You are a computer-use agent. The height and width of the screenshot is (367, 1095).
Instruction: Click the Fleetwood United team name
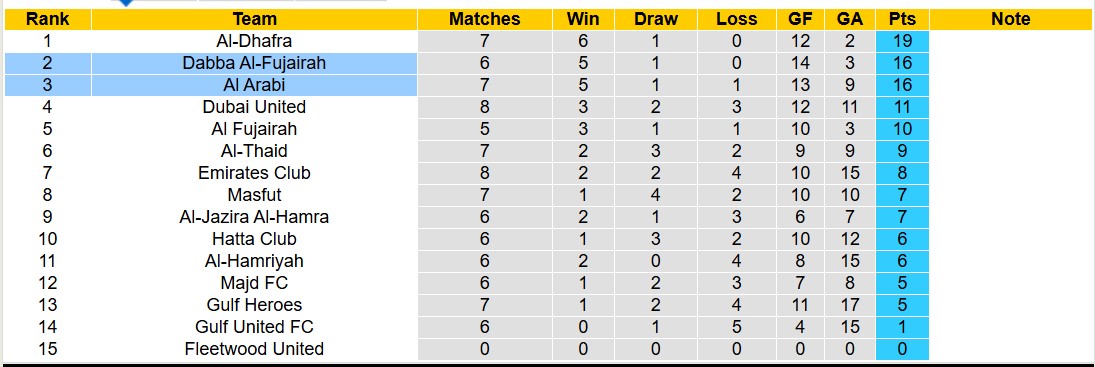[254, 349]
